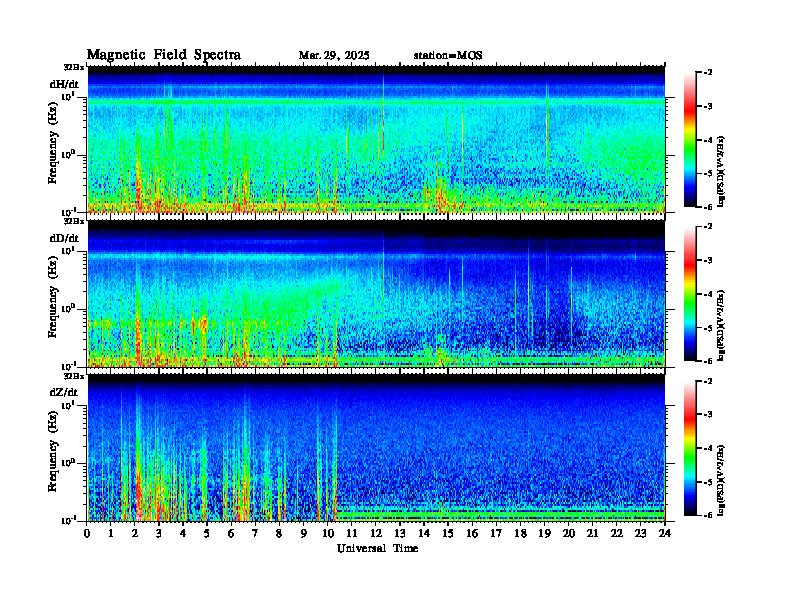
Task: Click hour '15' on the time axis
Action: click(x=448, y=533)
